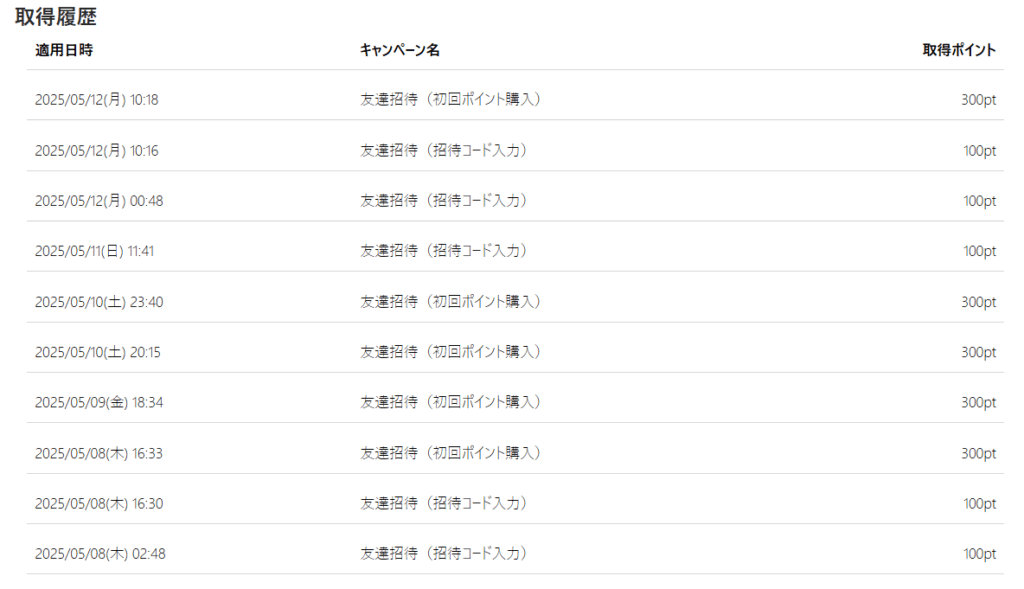The width and height of the screenshot is (1024, 589).
Task: Click the 2025/05/11(日) 11:41 date cell
Action: coord(94,251)
